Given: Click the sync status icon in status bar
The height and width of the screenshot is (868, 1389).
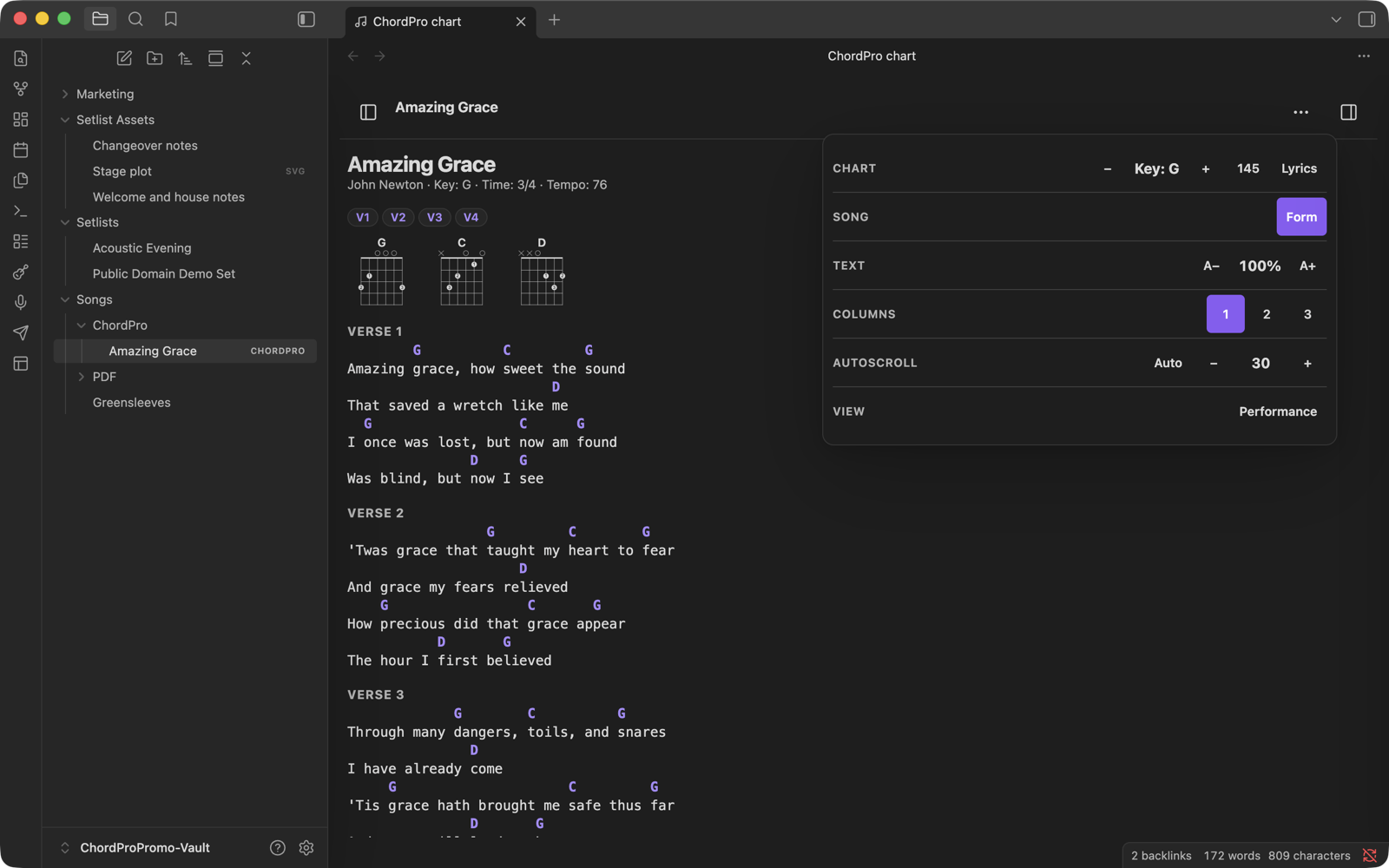Looking at the screenshot, I should (1370, 856).
